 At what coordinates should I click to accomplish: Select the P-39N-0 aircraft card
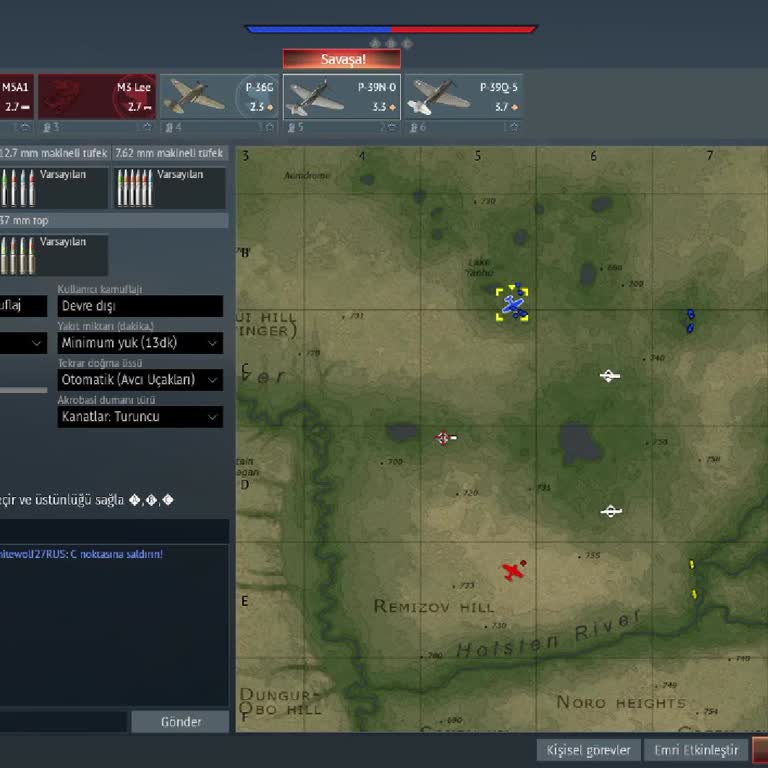coord(342,97)
